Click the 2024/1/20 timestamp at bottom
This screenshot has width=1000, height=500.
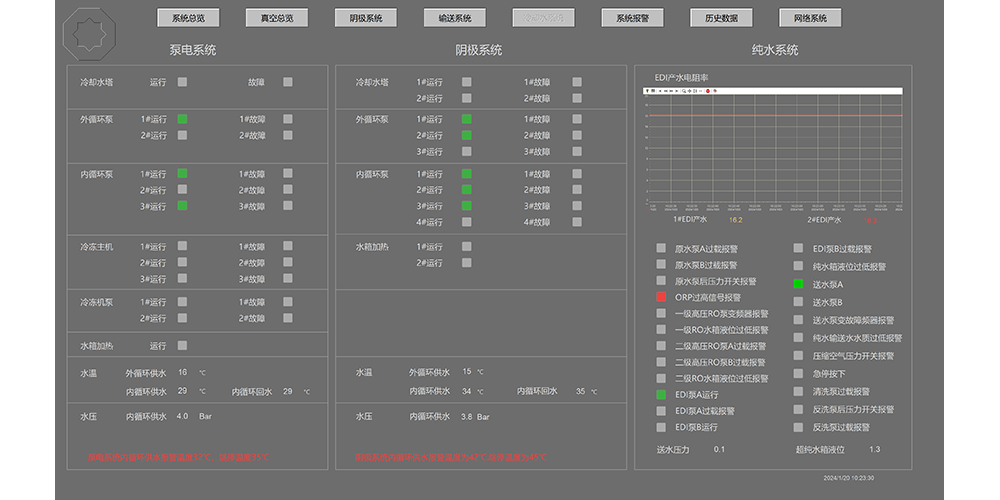(849, 478)
